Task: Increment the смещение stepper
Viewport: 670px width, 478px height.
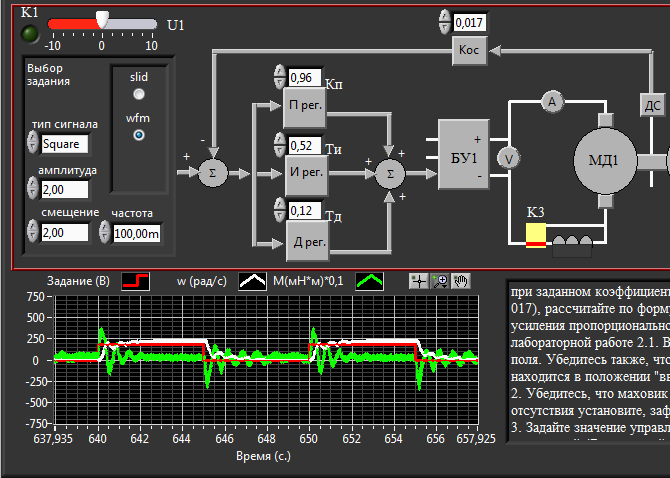Action: [32, 226]
